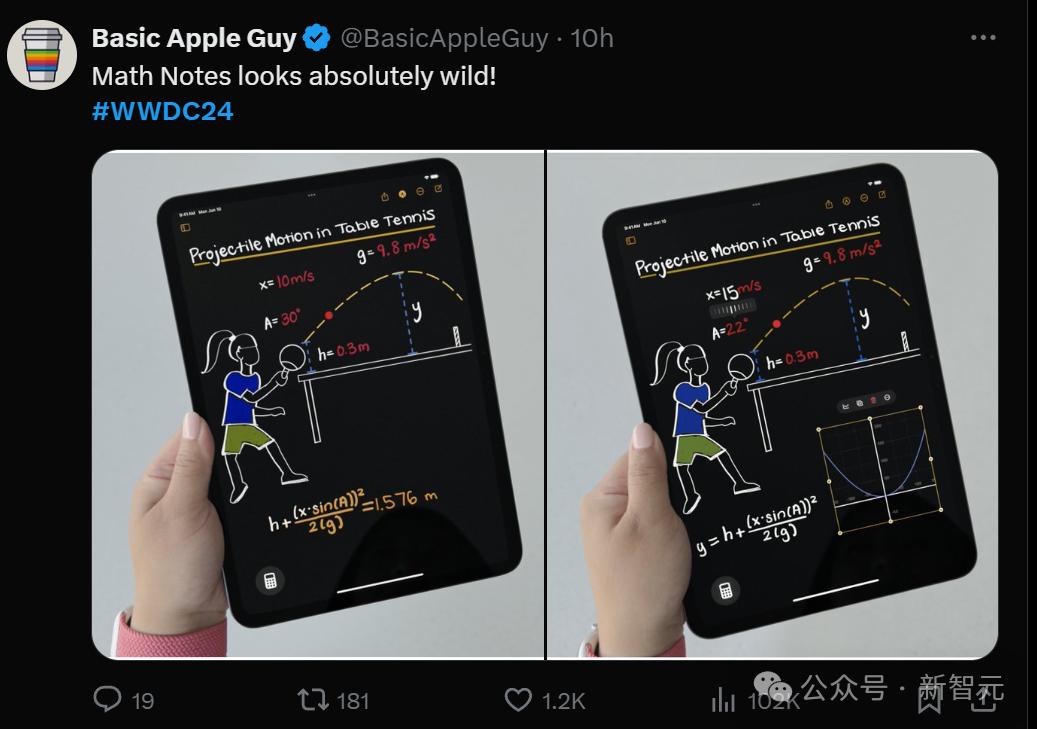The width and height of the screenshot is (1037, 729).
Task: Tap calculator icon on the left iPad
Action: 269,580
